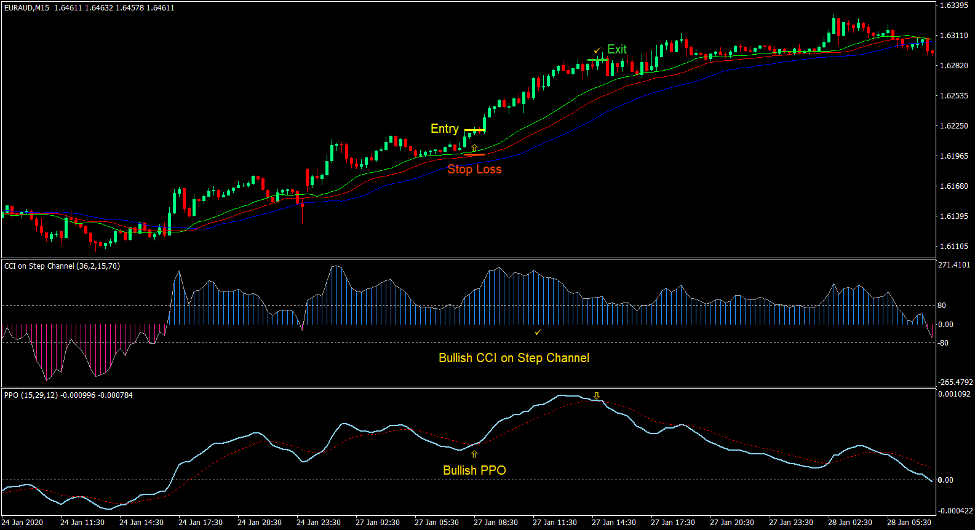Click the up arrow above the Bullish PPO text
Viewport: 977px width, 531px height.
point(474,453)
